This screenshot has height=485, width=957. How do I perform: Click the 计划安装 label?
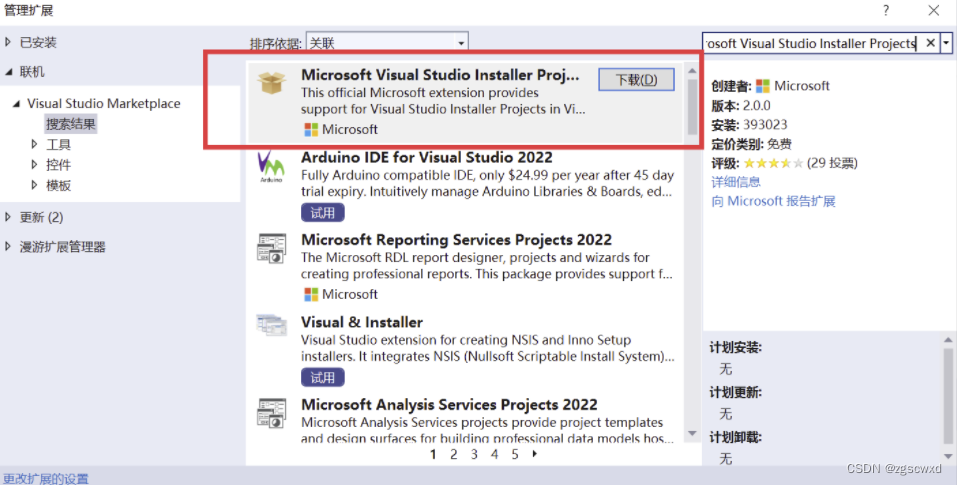(735, 348)
